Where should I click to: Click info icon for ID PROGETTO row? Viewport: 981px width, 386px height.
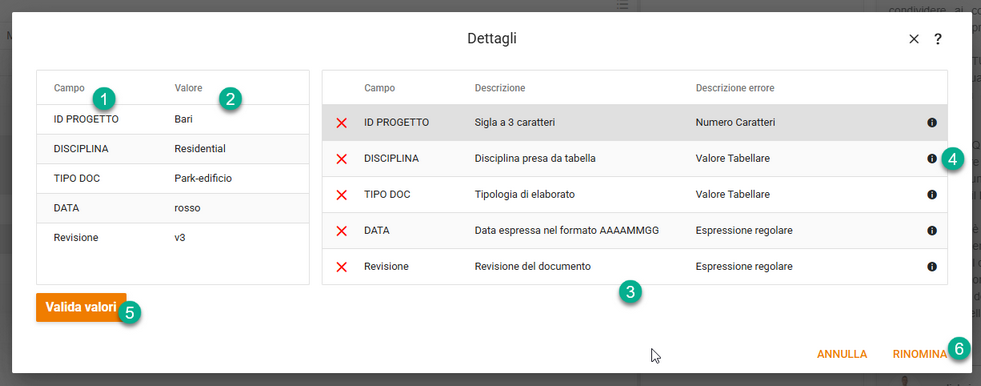pos(932,123)
